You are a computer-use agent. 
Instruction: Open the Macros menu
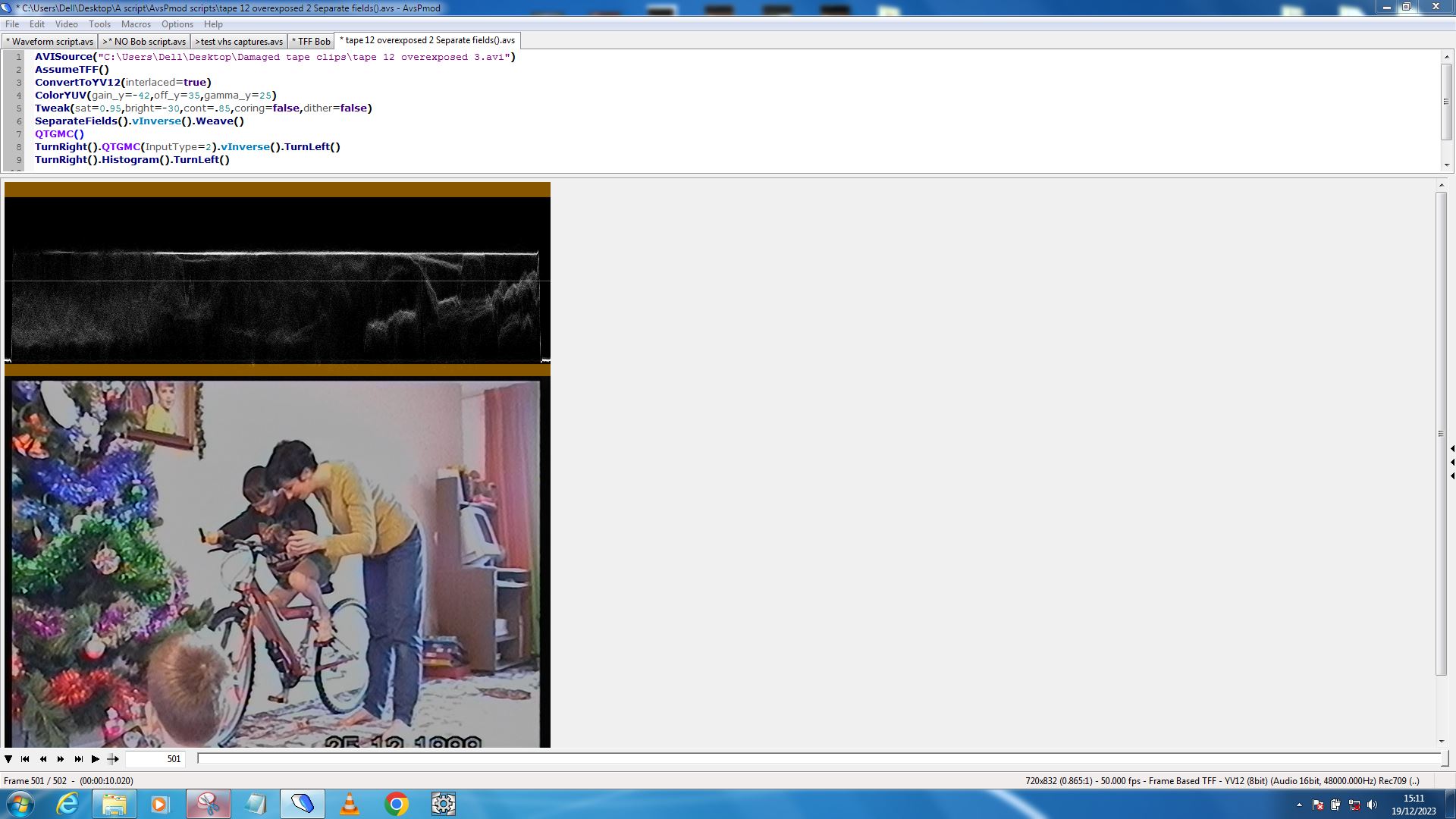[x=136, y=24]
